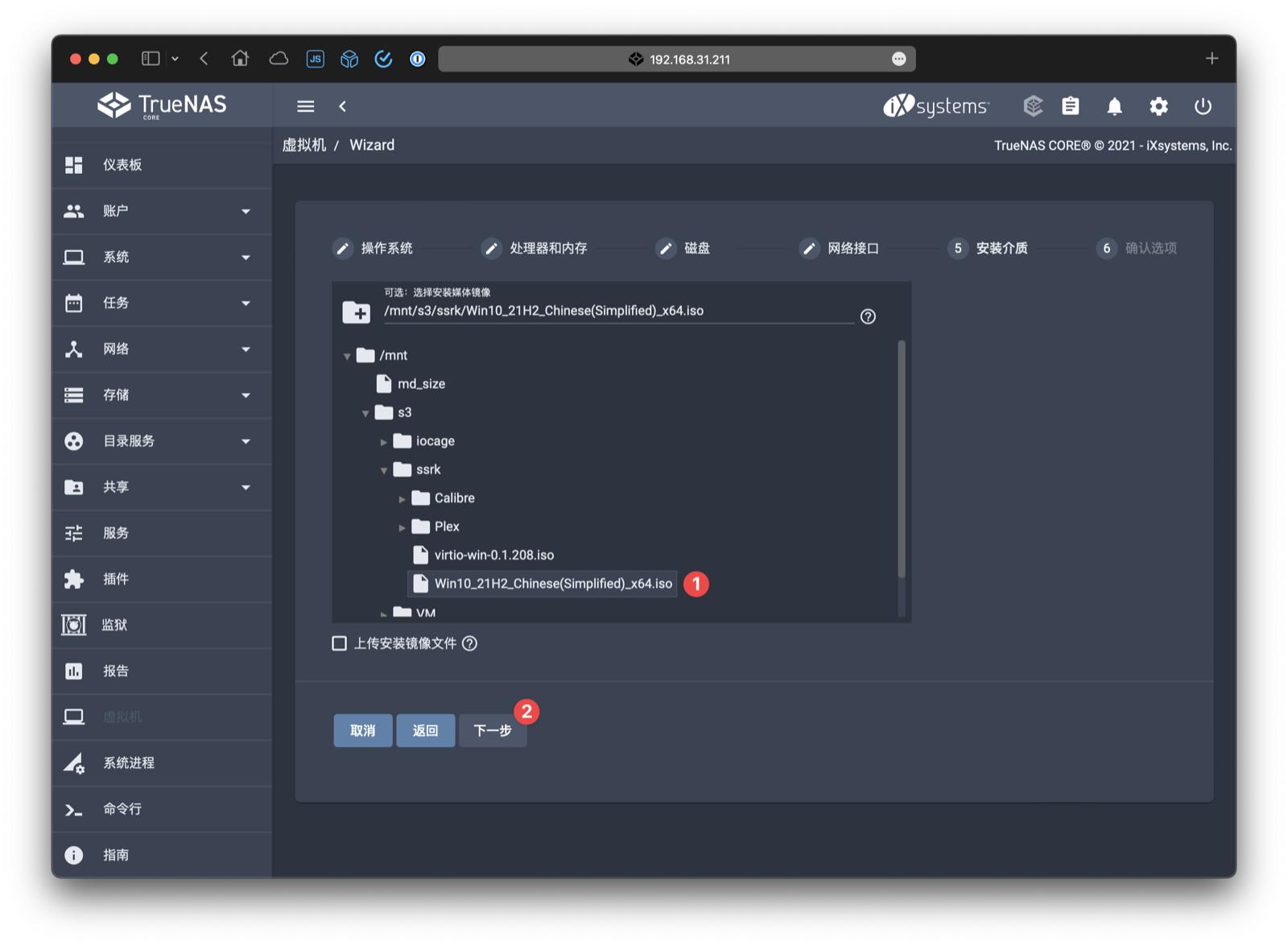The height and width of the screenshot is (946, 1288).
Task: Select the 存储 storage icon in sidebar
Action: coord(74,395)
